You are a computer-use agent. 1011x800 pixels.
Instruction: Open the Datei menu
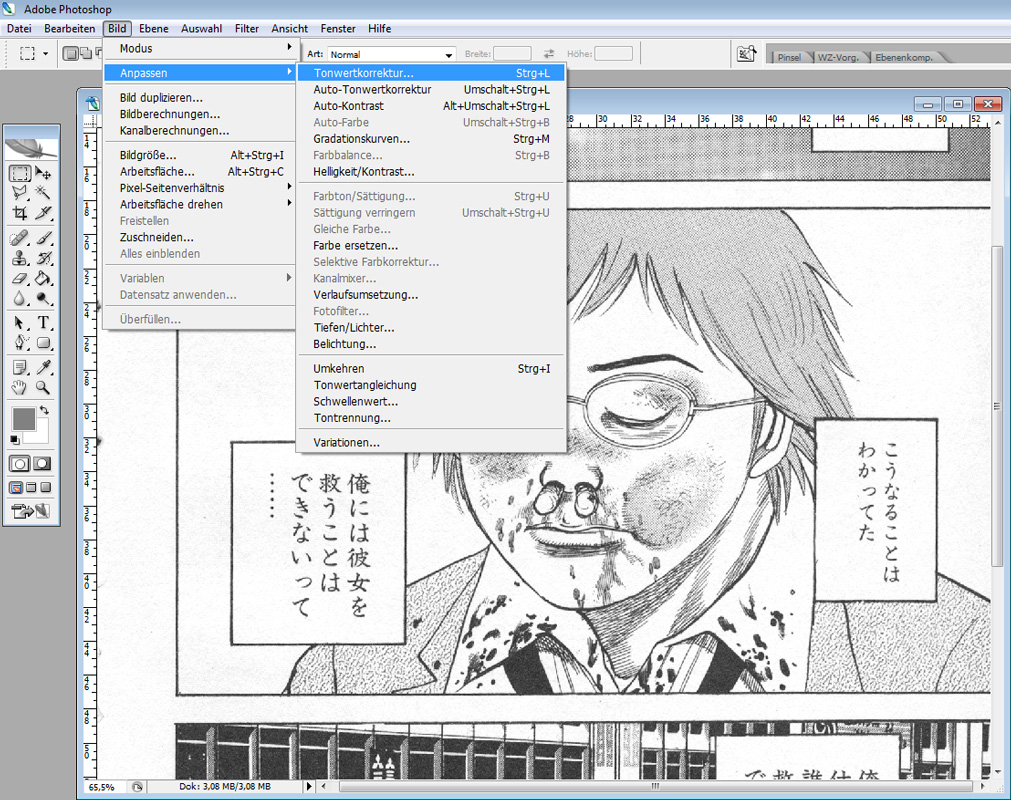[x=19, y=28]
